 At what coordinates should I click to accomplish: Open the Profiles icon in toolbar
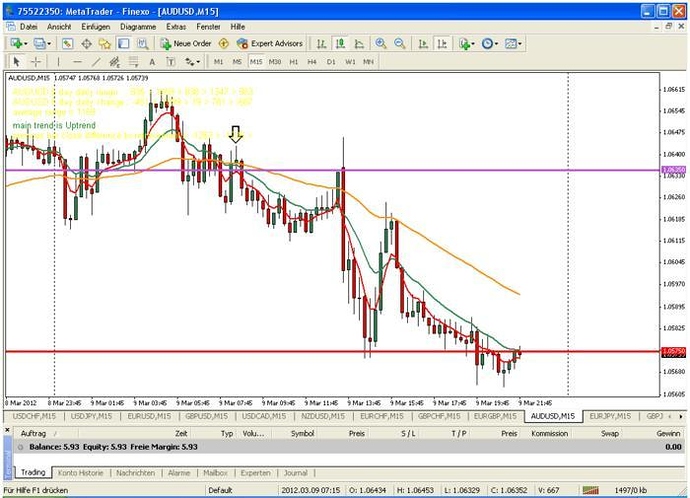pos(40,44)
